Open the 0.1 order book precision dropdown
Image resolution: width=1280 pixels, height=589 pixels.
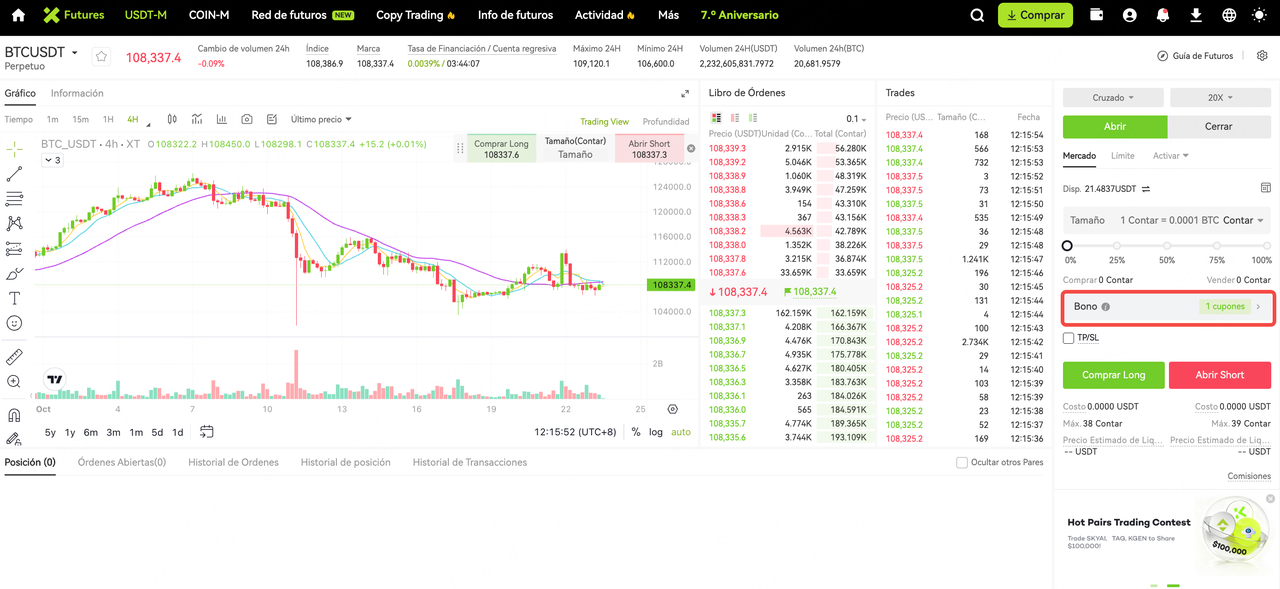(857, 119)
